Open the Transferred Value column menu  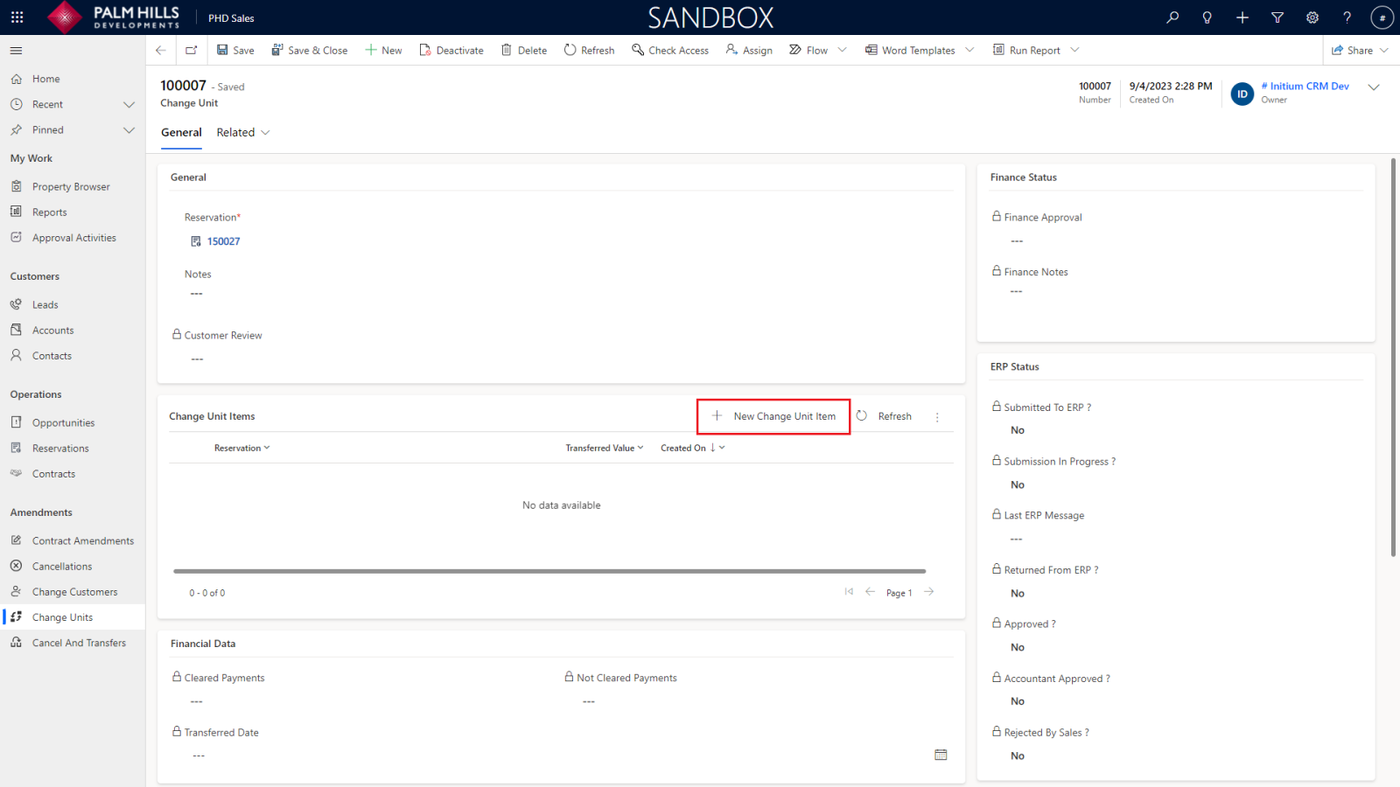click(605, 448)
